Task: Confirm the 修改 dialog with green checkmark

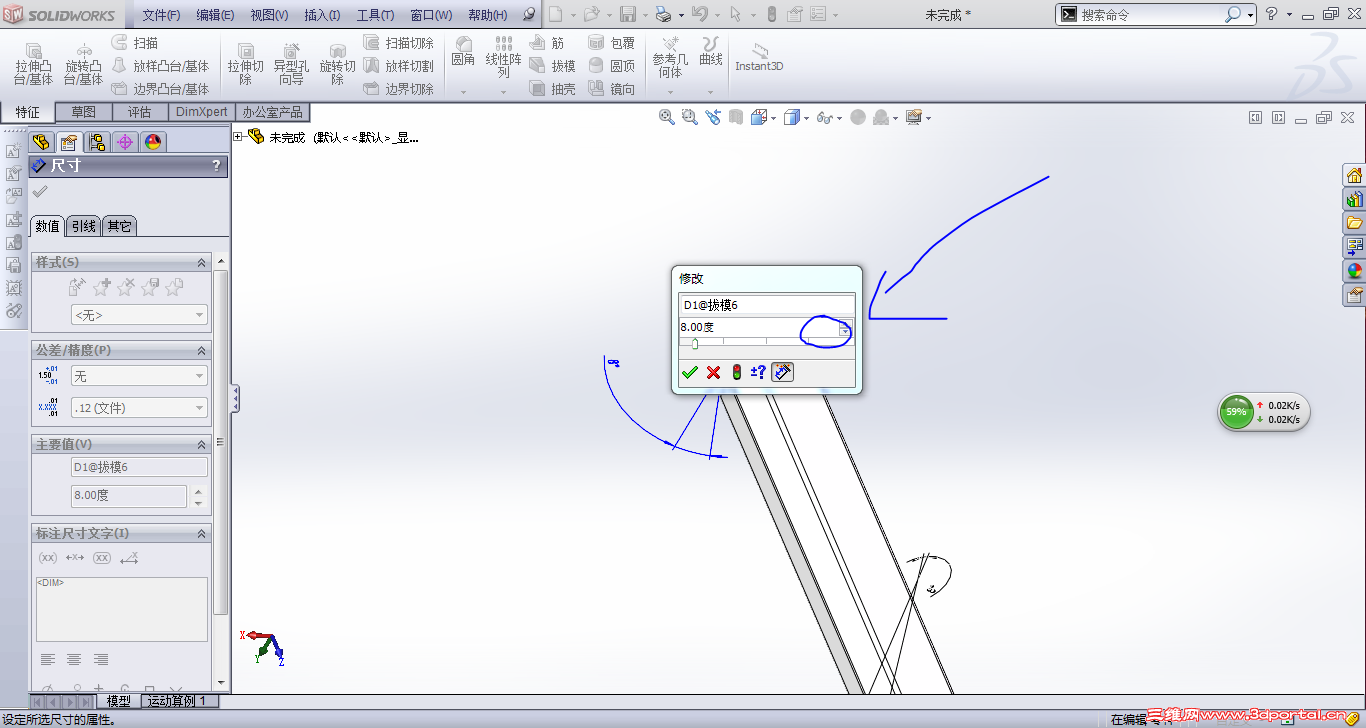Action: tap(689, 373)
